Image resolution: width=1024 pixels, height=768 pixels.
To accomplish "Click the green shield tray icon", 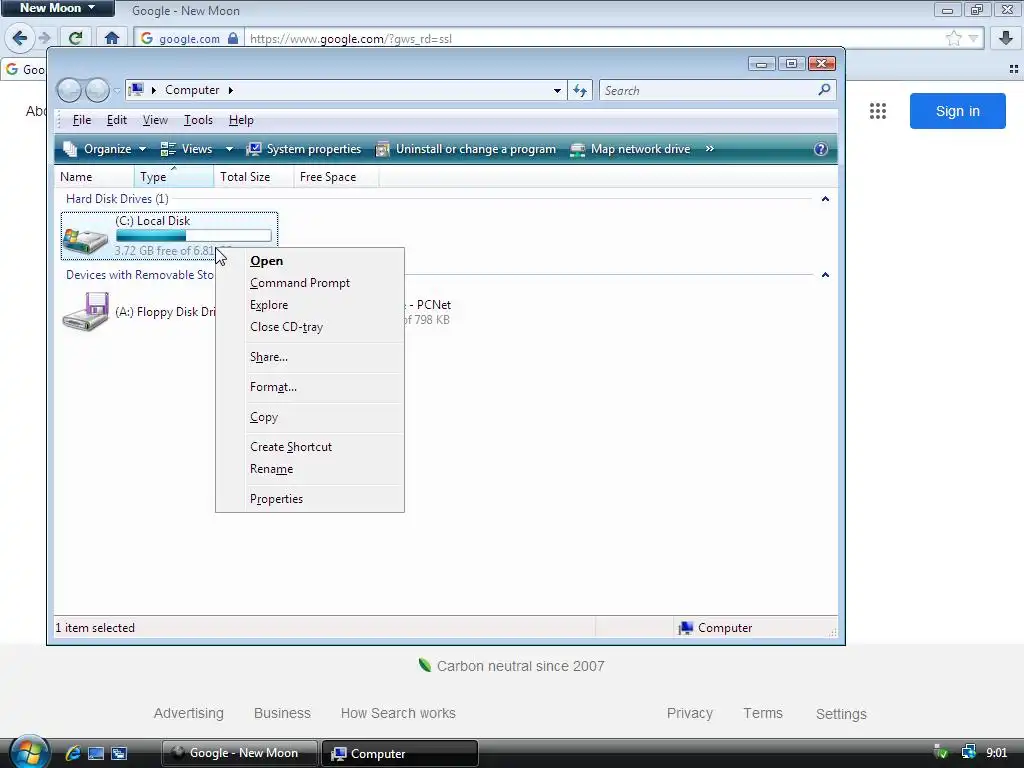I will point(941,752).
